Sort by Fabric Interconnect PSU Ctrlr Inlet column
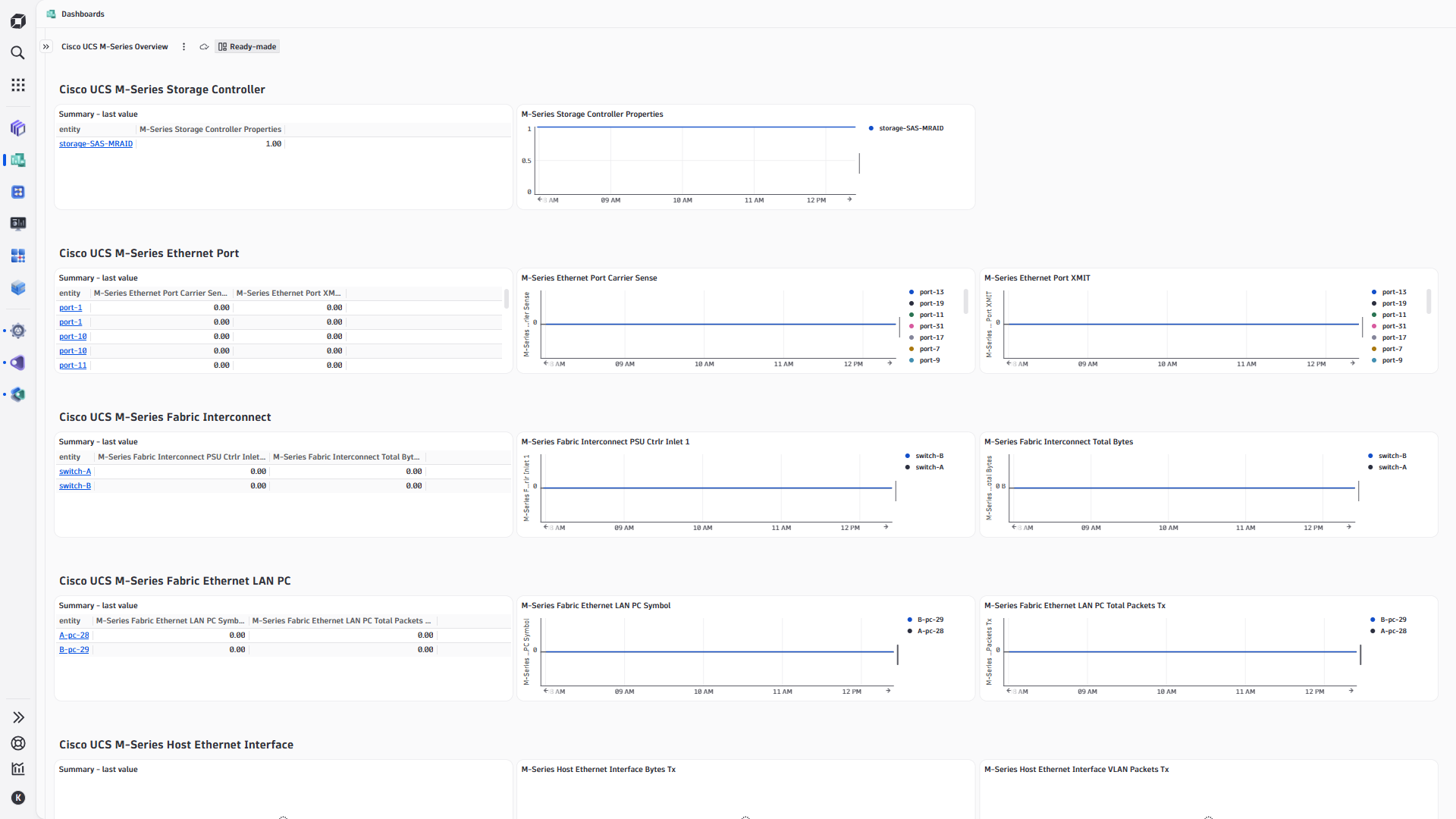Viewport: 1456px width, 819px height. 182,457
